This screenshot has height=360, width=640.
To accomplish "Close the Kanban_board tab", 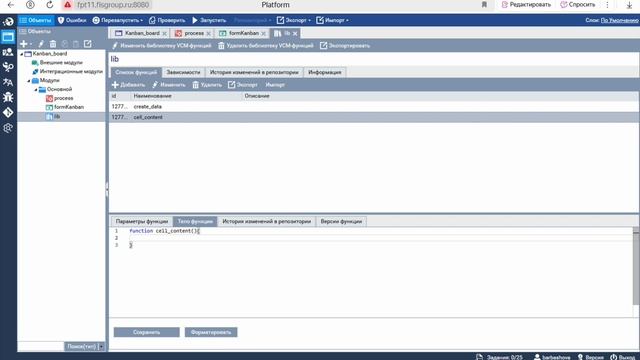I will [164, 33].
